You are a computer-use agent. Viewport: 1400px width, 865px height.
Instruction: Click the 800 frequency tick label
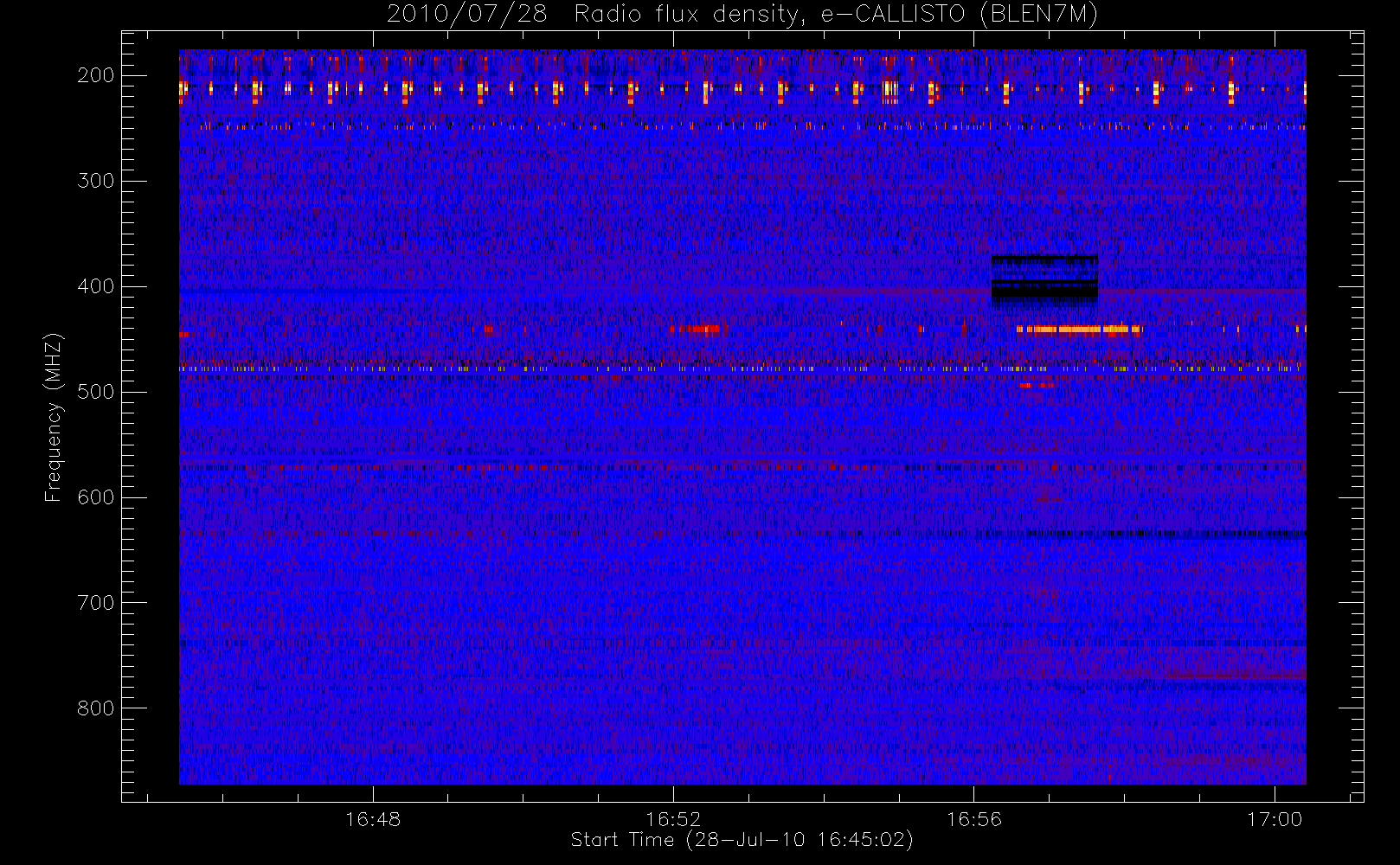[x=95, y=708]
